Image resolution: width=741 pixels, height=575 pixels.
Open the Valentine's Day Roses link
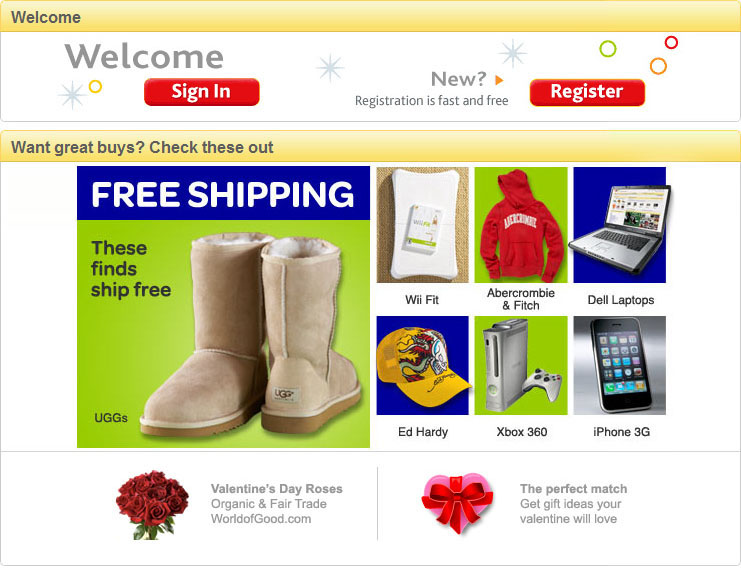pyautogui.click(x=277, y=504)
